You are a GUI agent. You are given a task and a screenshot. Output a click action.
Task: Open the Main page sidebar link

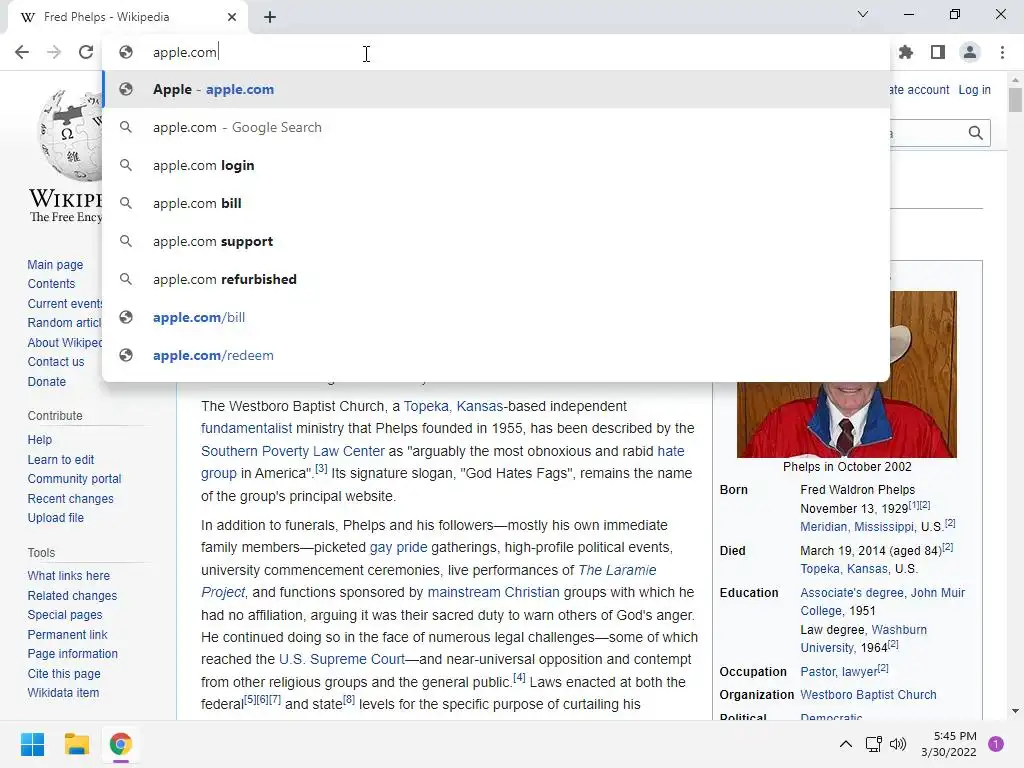tap(56, 264)
